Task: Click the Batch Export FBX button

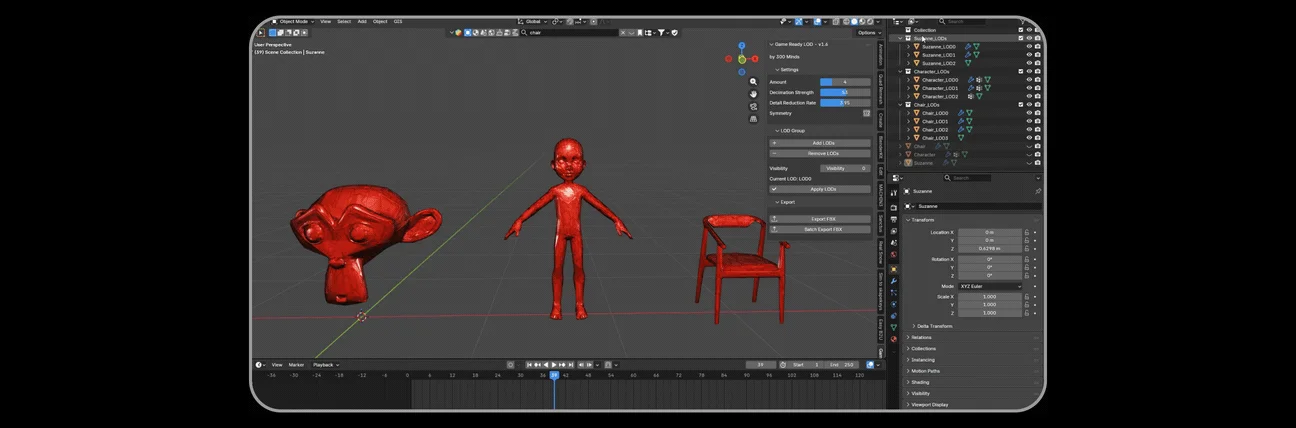Action: point(819,229)
